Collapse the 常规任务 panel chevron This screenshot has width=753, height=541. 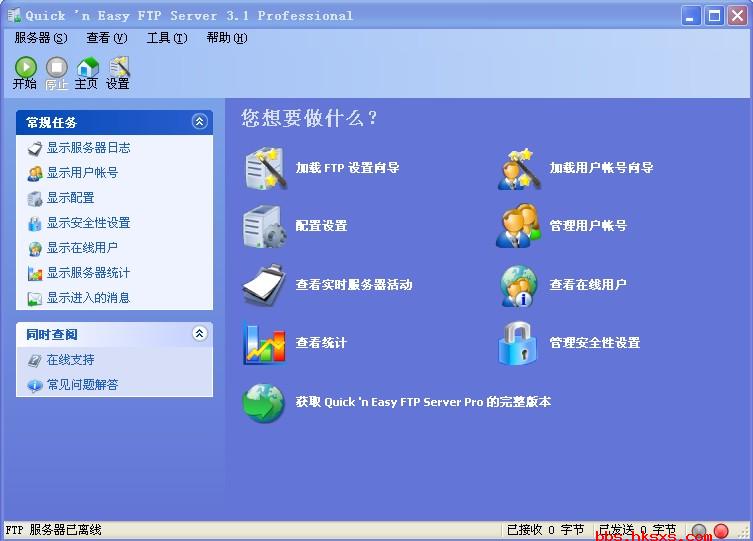[x=200, y=121]
